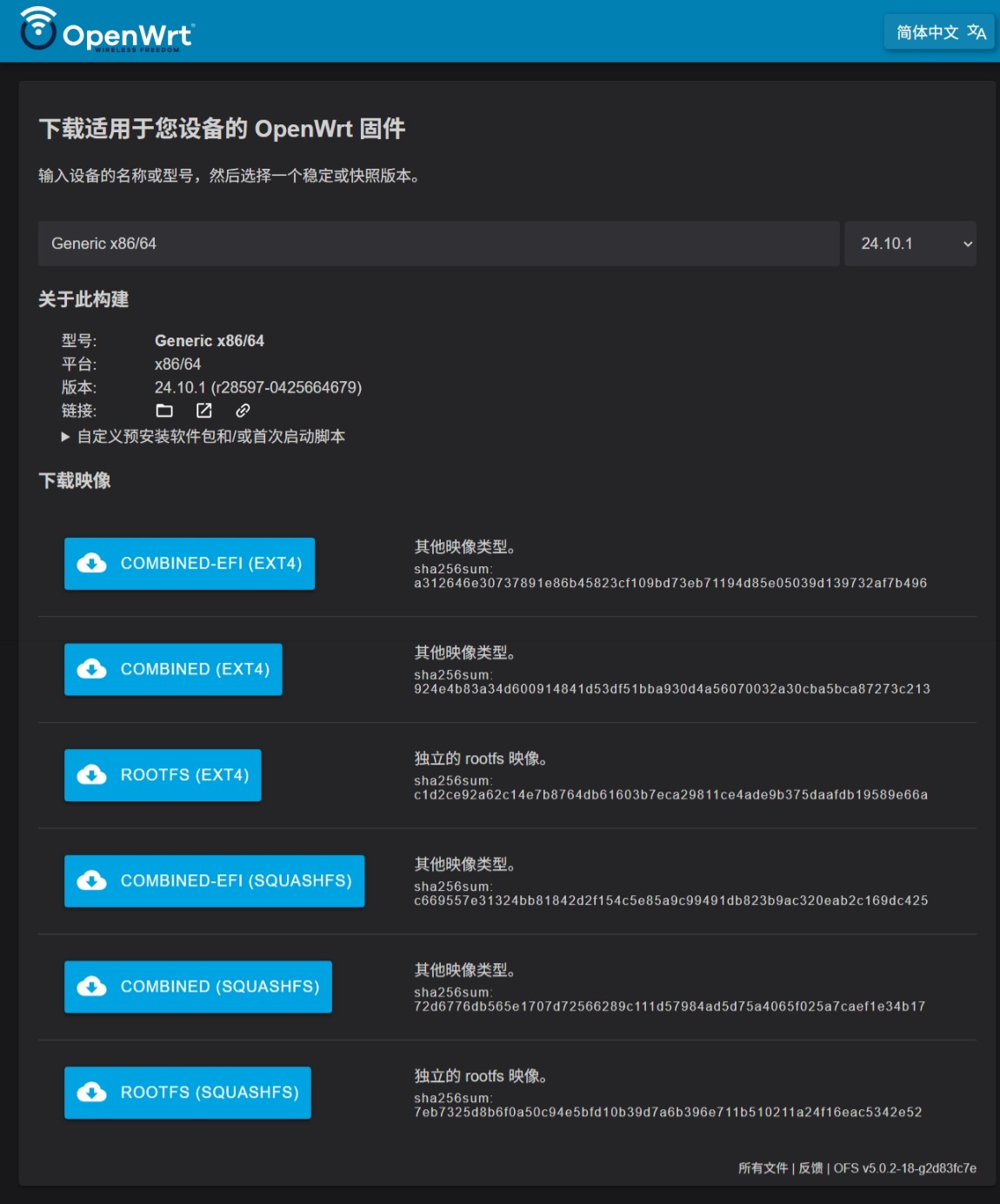Click download icon on COMBINED (EXT4) button
1000x1204 pixels.
pos(91,669)
